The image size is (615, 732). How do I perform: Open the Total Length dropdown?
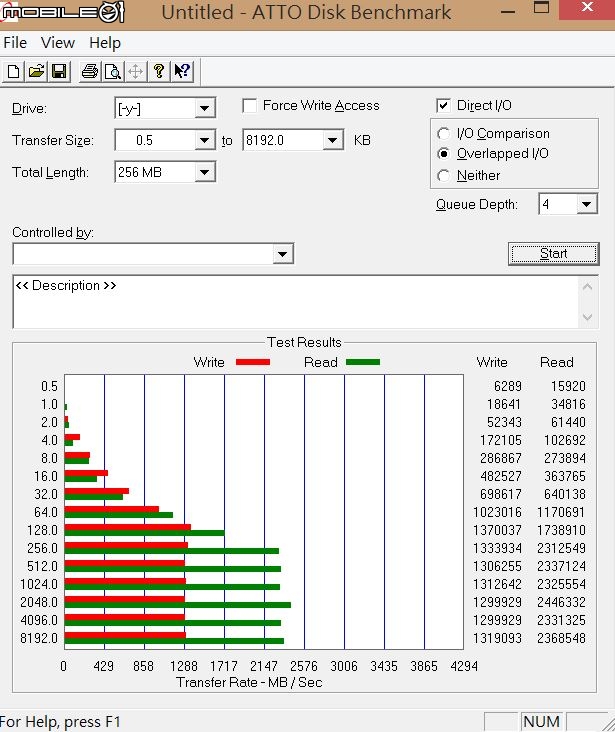pyautogui.click(x=204, y=172)
